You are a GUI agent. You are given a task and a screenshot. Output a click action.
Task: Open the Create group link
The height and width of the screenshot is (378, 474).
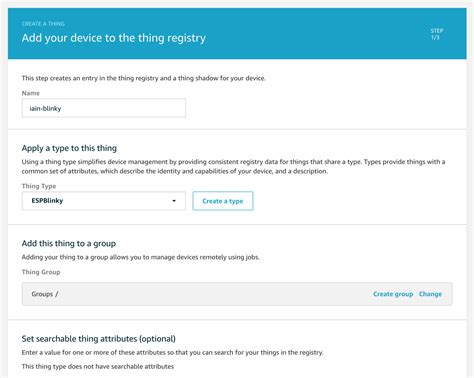coord(393,294)
